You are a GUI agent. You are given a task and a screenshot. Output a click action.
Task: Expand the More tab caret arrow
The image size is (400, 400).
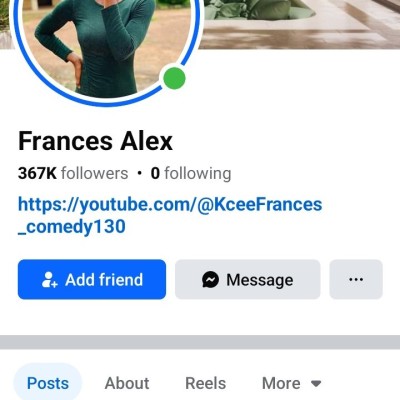[x=316, y=384]
